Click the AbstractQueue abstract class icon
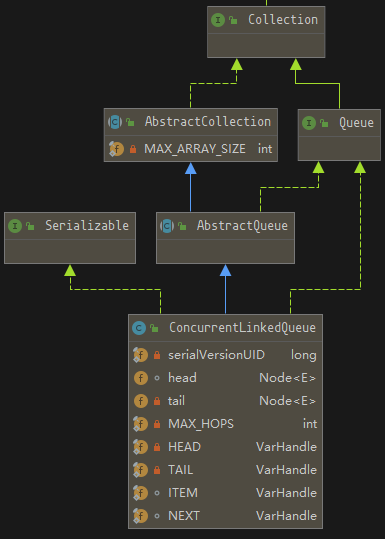 tap(167, 226)
